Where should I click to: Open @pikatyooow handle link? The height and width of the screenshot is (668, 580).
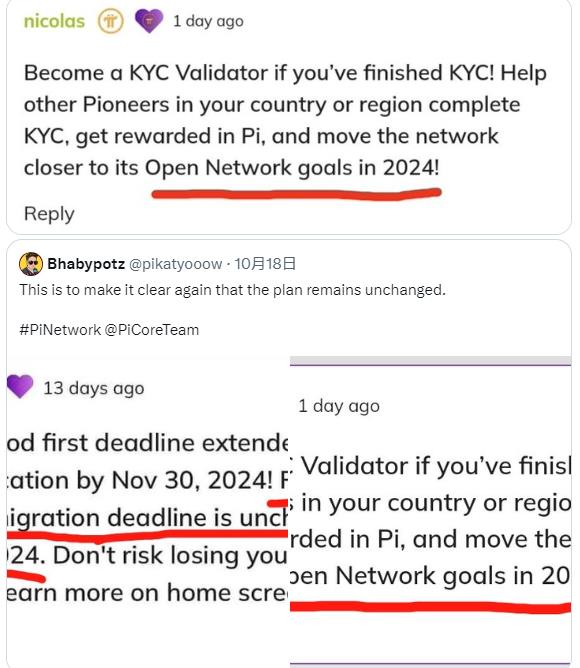175,264
